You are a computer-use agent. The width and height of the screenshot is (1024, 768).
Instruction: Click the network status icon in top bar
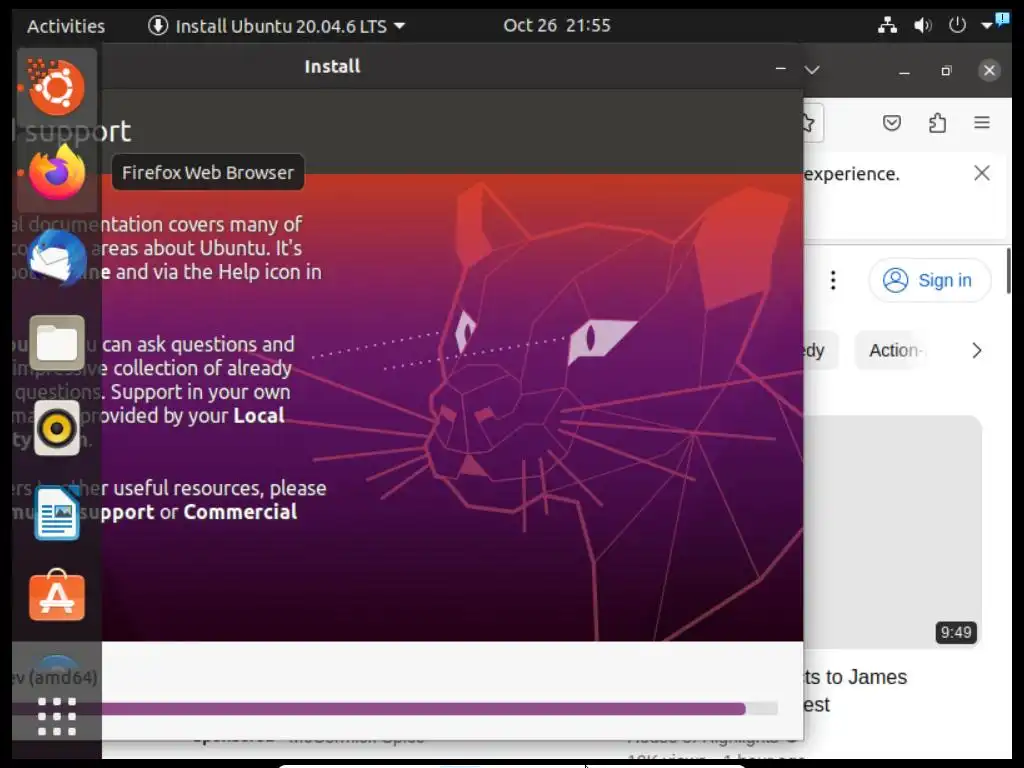click(x=887, y=25)
